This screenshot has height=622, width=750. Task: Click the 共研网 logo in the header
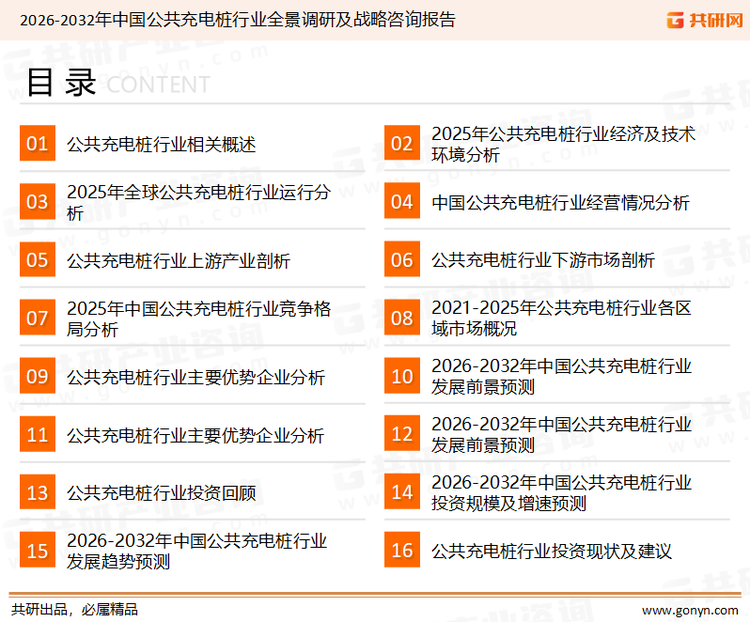[705, 20]
